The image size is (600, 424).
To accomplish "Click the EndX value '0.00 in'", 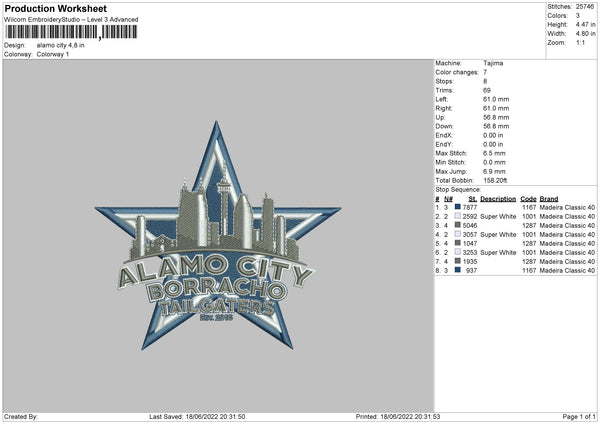I will coord(493,135).
